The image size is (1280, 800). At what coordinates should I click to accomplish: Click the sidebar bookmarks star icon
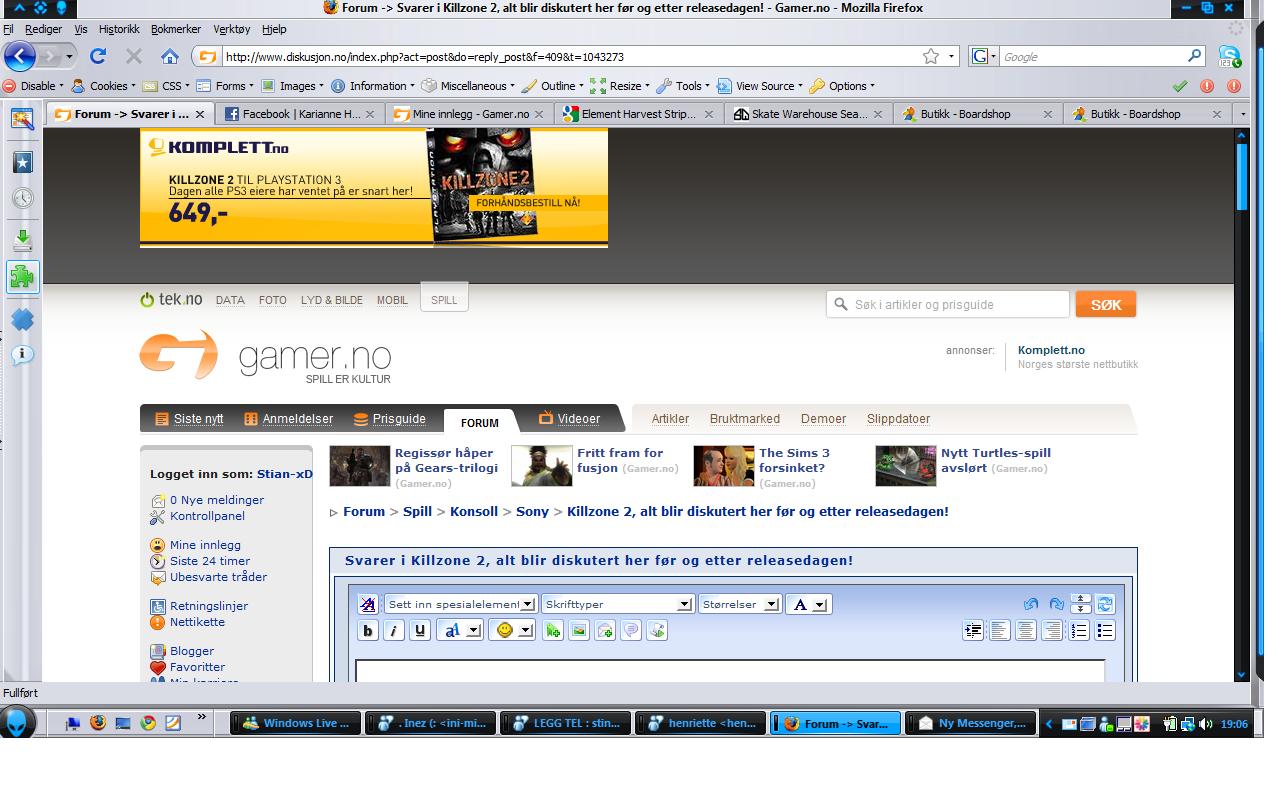[22, 161]
